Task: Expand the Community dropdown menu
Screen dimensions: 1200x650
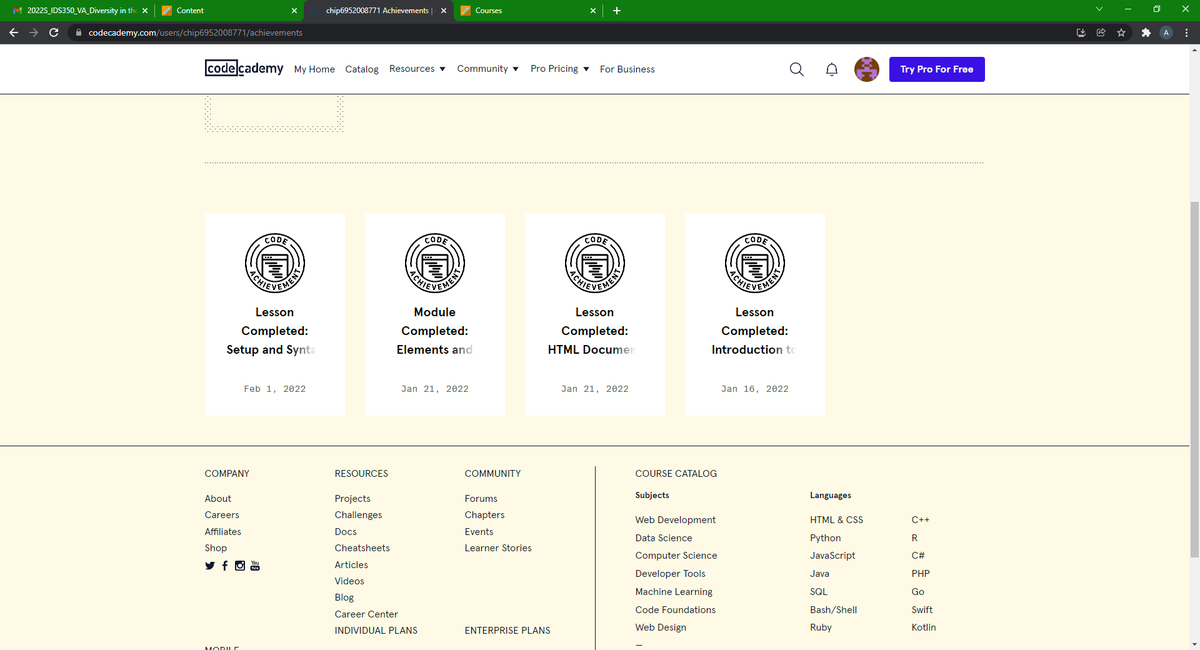Action: tap(488, 69)
